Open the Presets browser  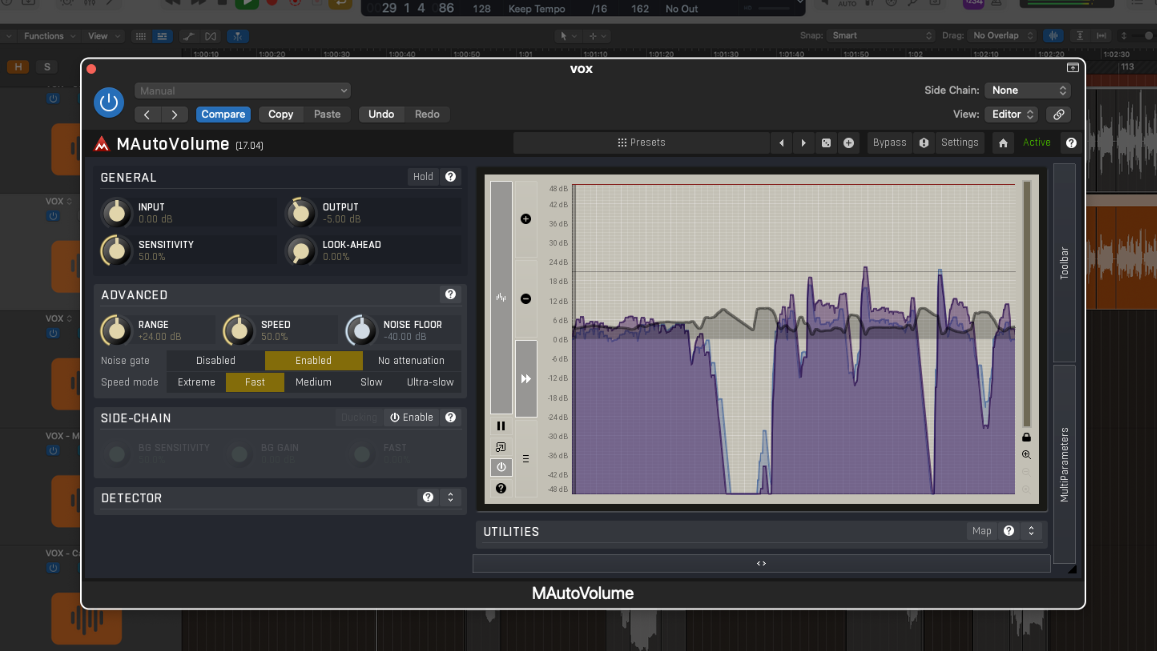tap(640, 142)
